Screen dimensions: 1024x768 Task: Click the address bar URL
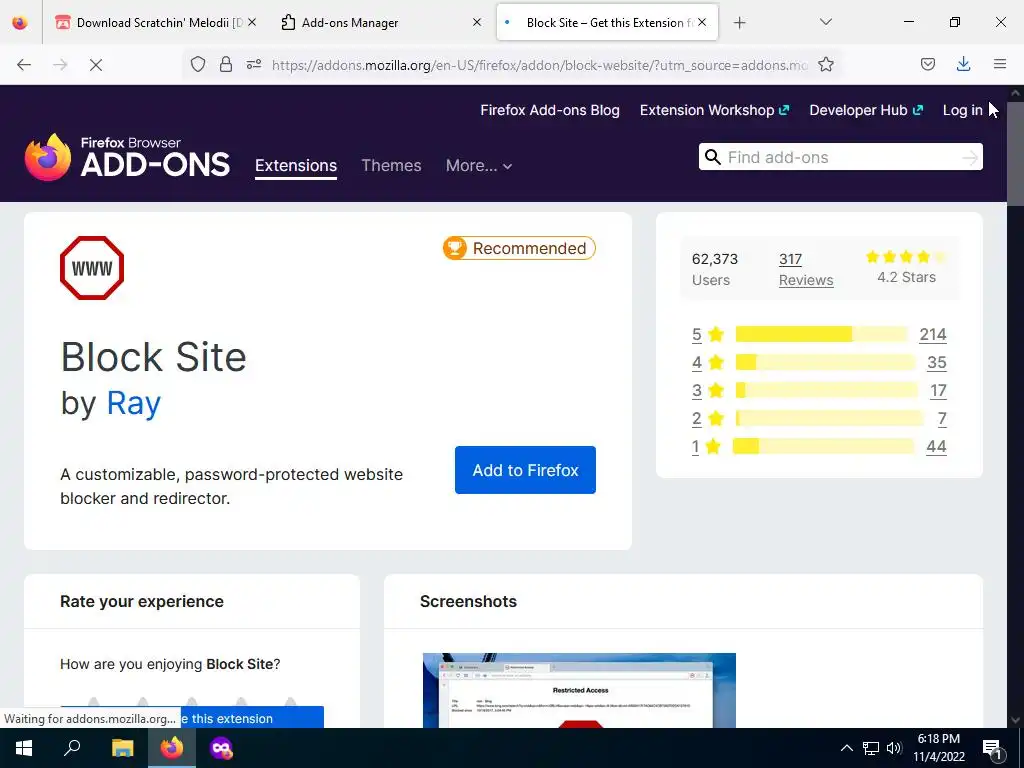539,65
